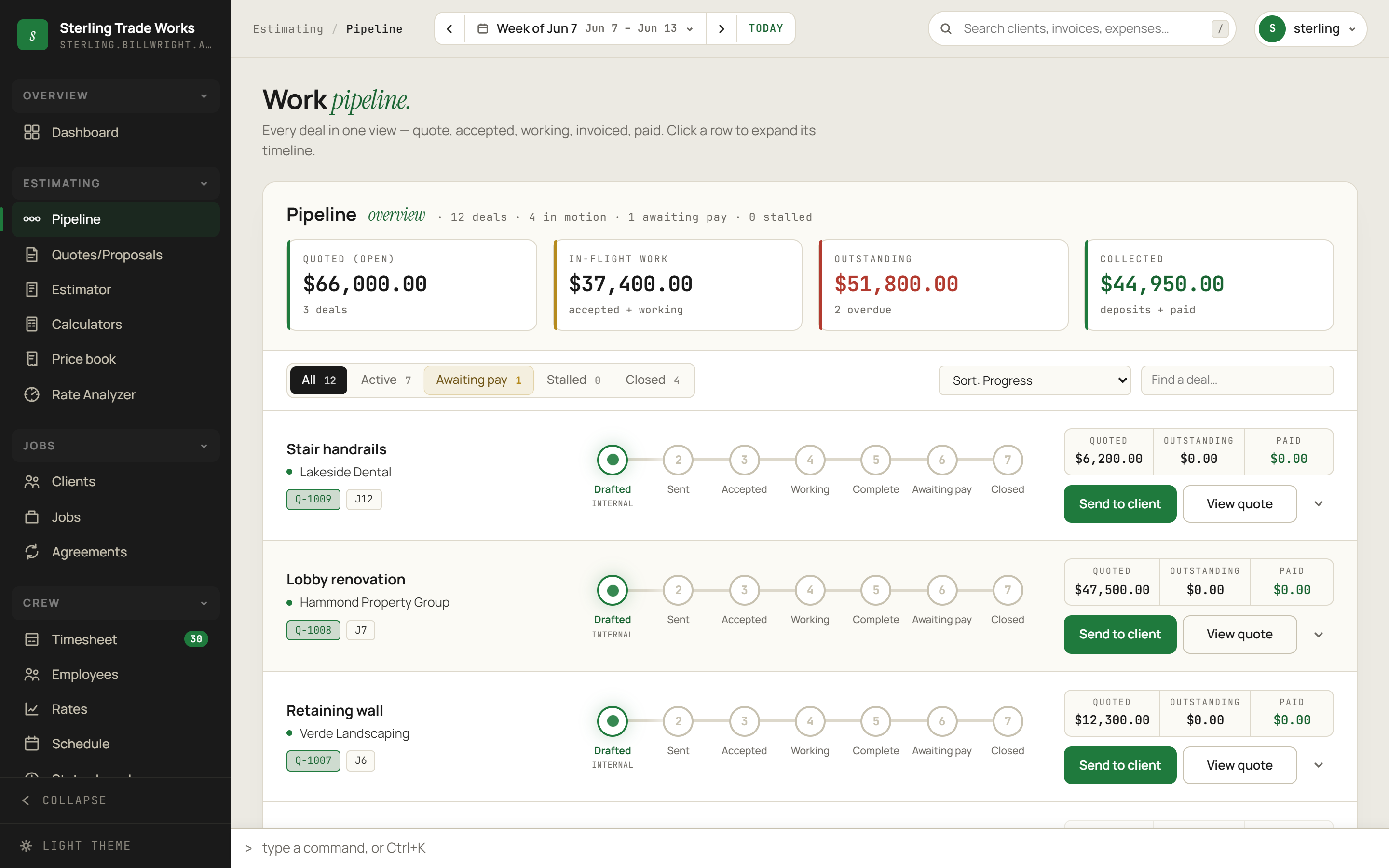This screenshot has width=1389, height=868.
Task: Open the sterling account menu chevron
Action: pyautogui.click(x=1352, y=29)
